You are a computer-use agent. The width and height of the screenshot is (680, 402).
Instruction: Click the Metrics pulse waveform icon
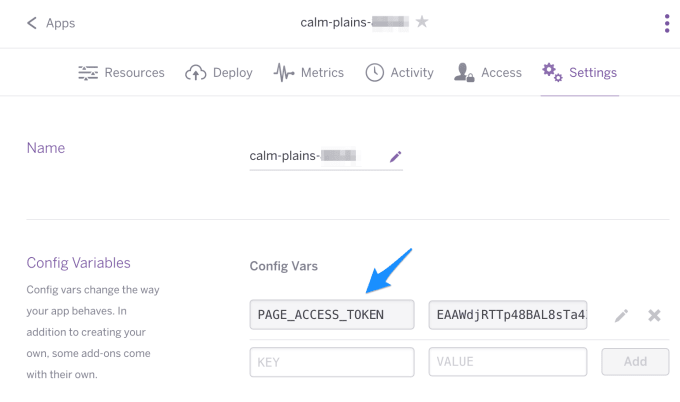coord(284,72)
